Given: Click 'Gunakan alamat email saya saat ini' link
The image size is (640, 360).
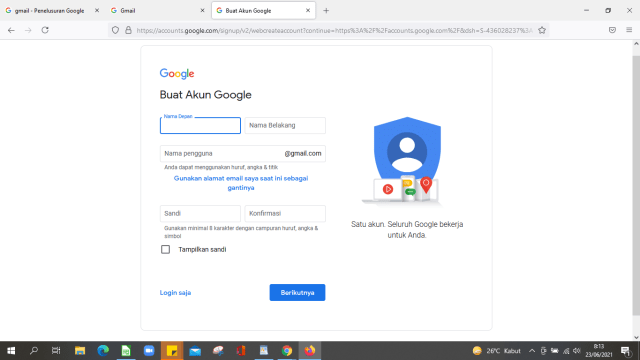Looking at the screenshot, I should pos(241,183).
